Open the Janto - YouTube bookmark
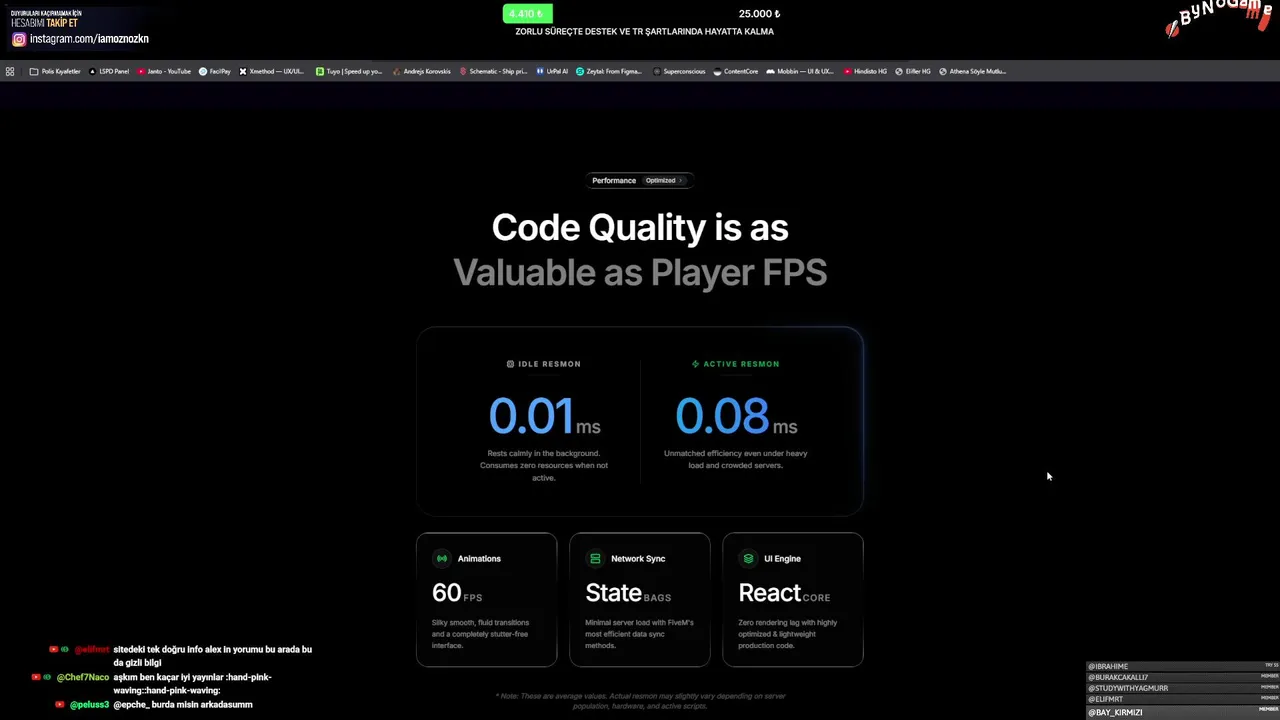 point(164,71)
